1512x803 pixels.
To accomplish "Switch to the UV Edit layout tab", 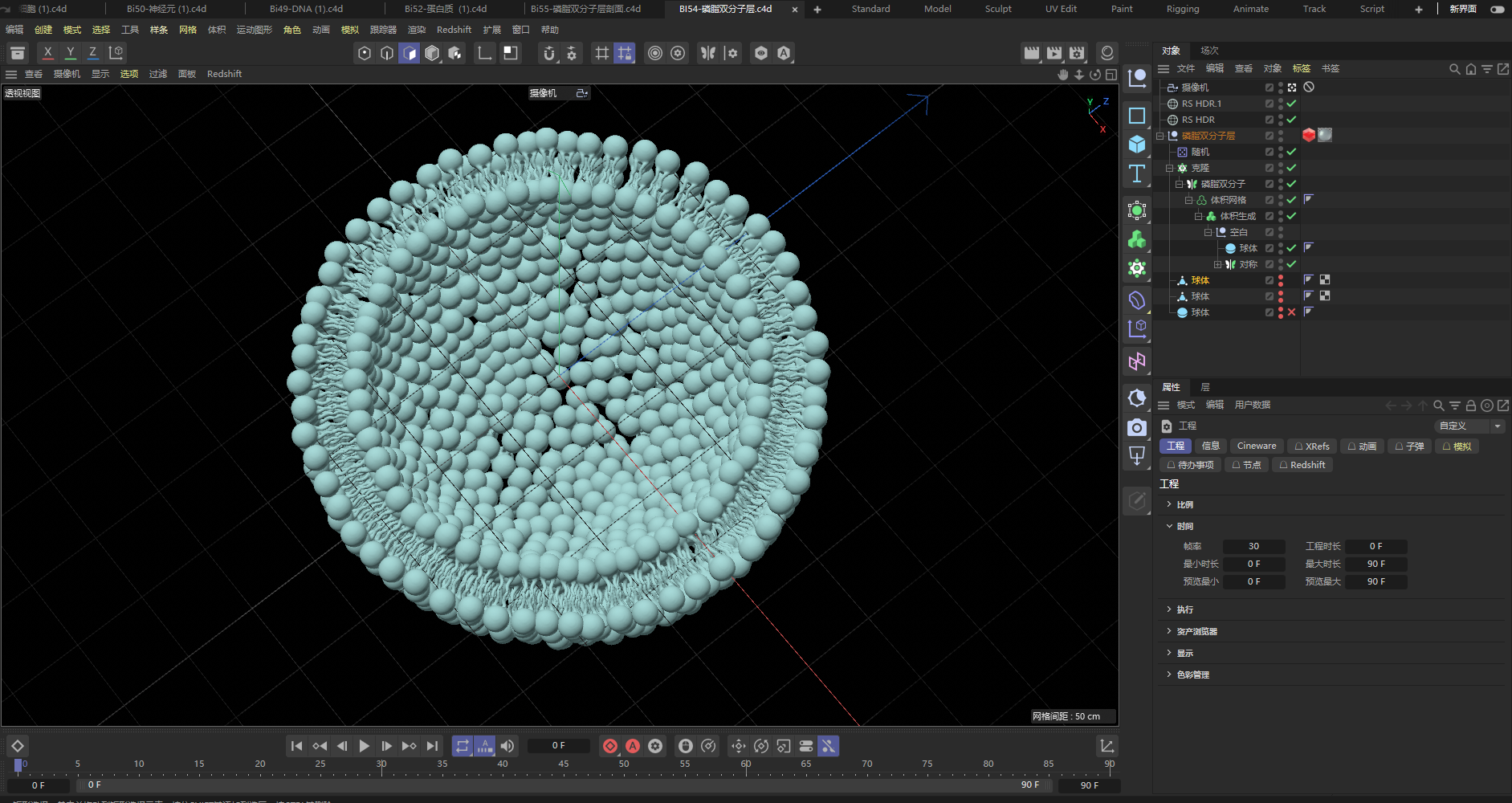I will tap(1061, 9).
